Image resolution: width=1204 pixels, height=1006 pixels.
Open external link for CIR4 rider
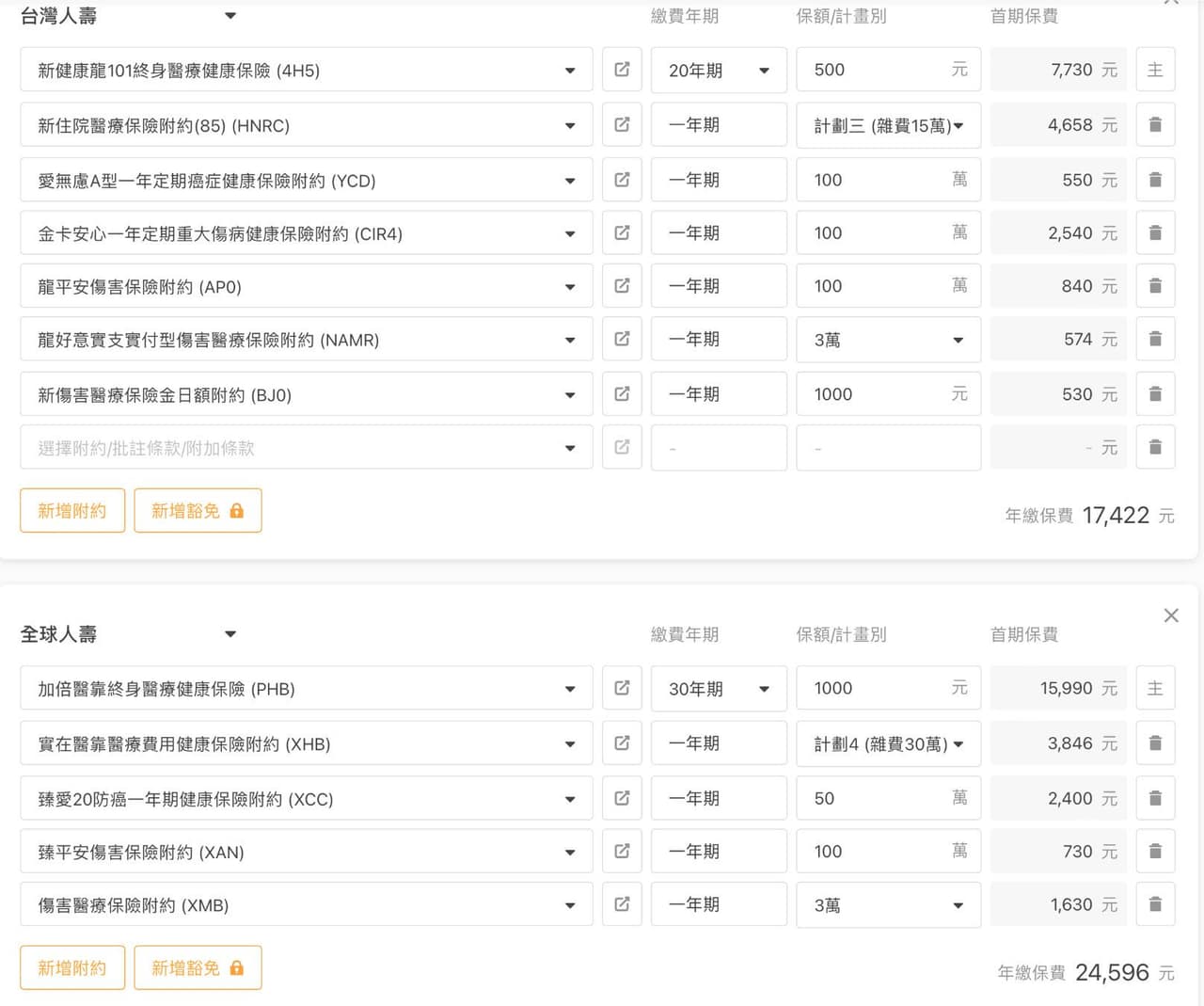[622, 232]
